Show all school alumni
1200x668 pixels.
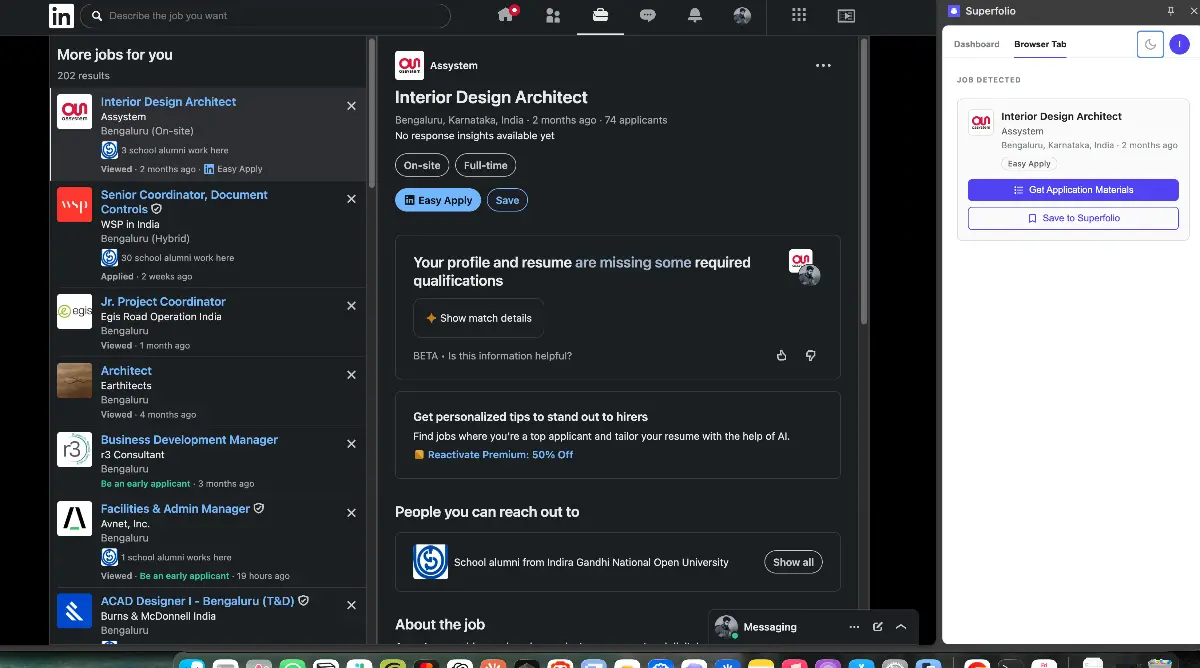click(794, 562)
